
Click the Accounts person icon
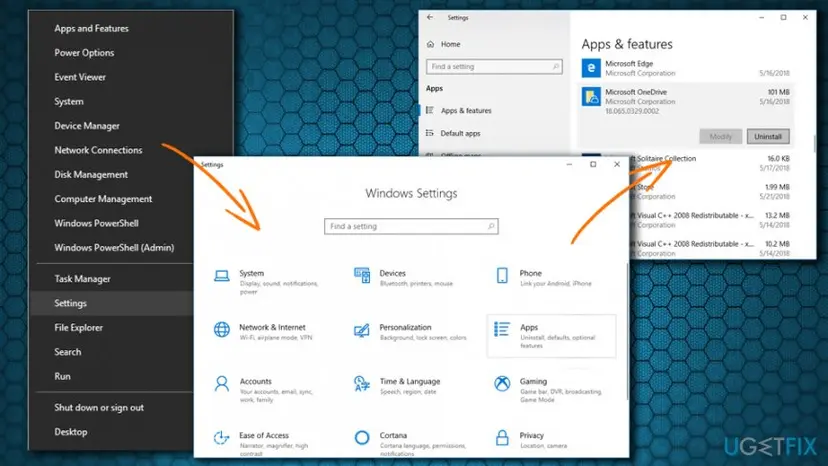pyautogui.click(x=222, y=384)
